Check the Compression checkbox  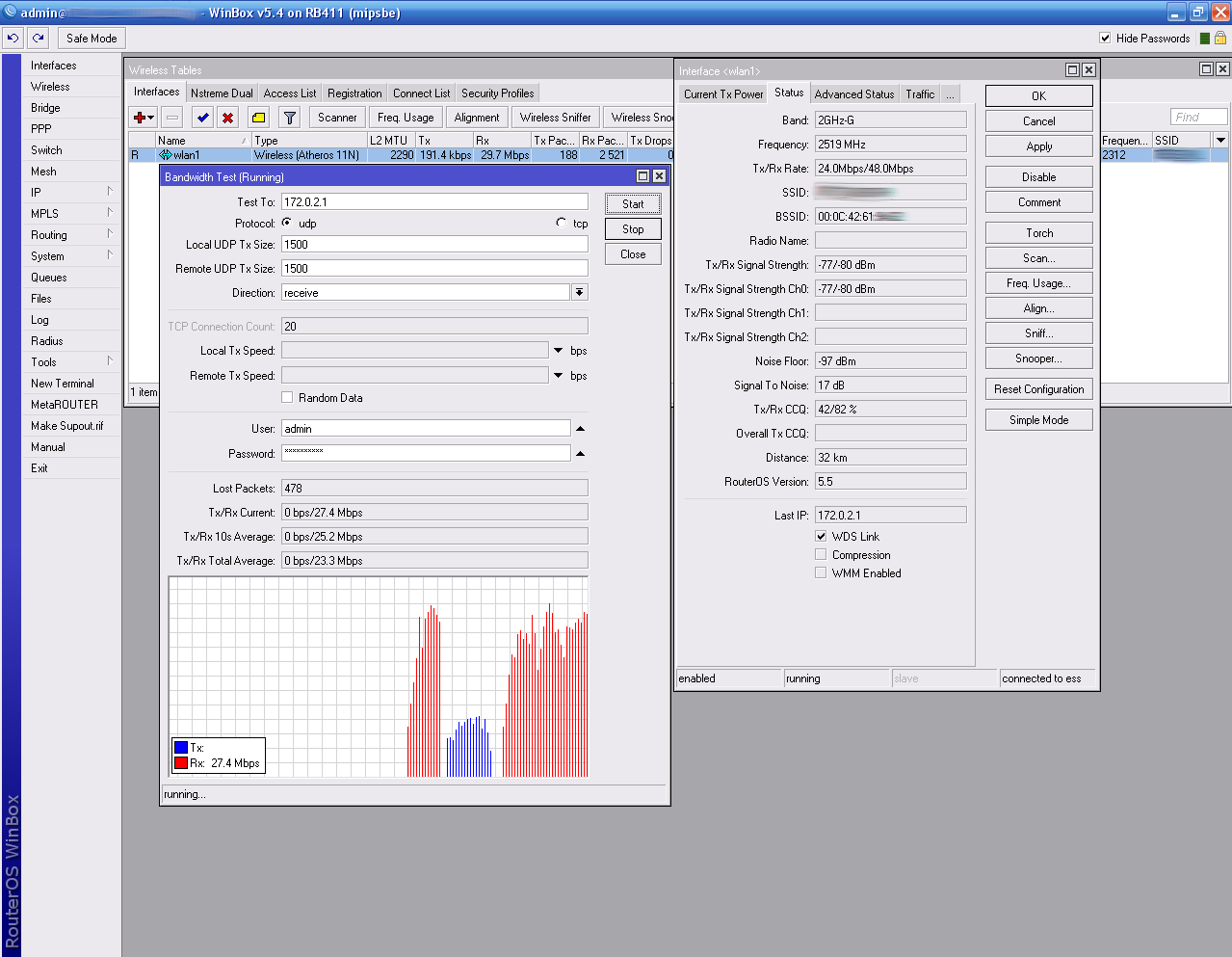point(821,554)
